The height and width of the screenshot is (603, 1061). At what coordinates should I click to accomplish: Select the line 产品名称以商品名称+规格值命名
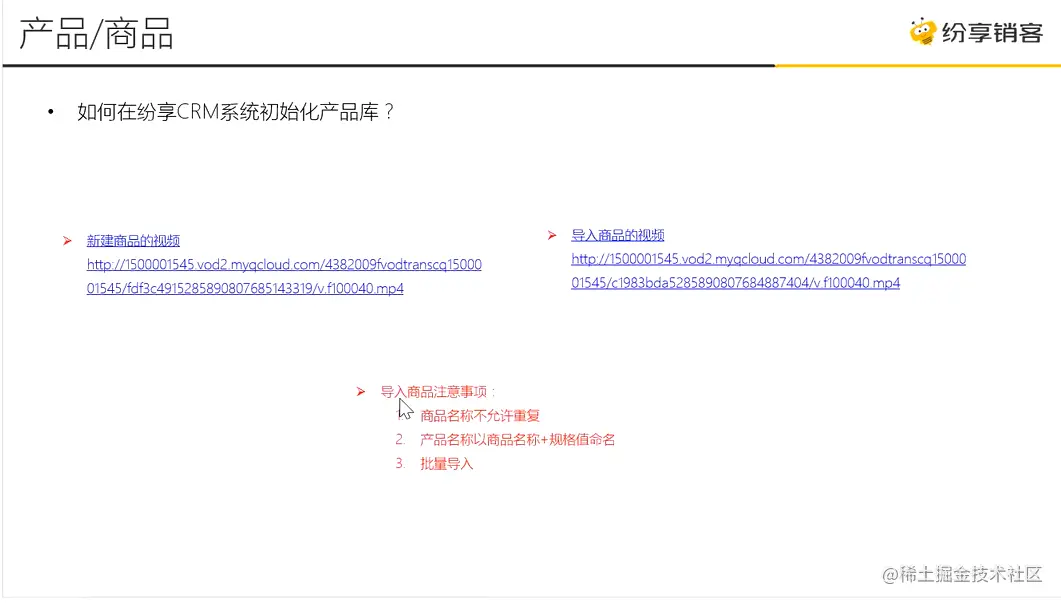[518, 439]
